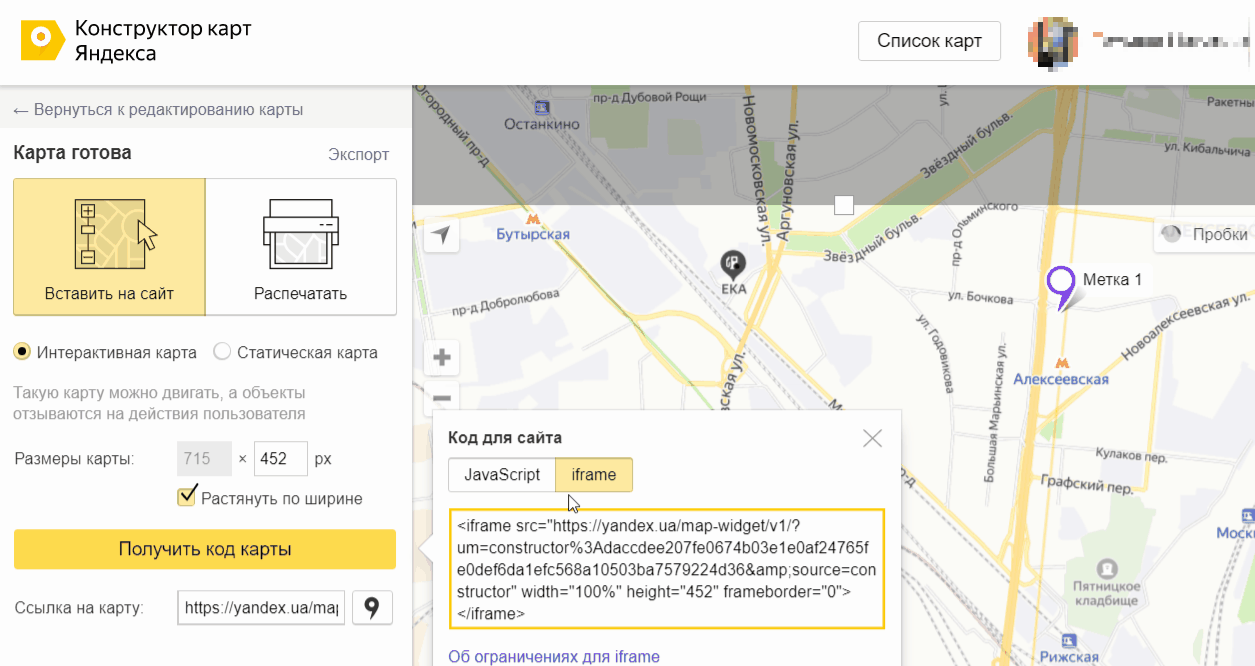Select Статическая карта radio option

(222, 352)
